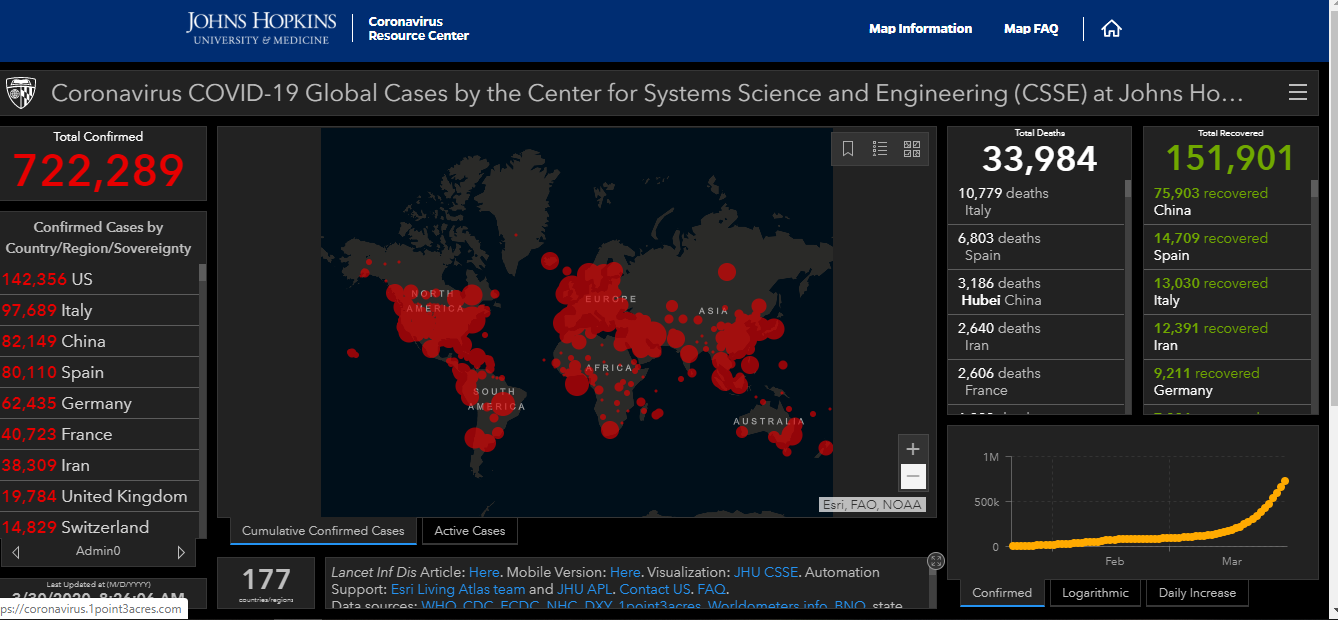Select the Confirmed chart tab
Viewport: 1338px width, 620px height.
point(1002,593)
